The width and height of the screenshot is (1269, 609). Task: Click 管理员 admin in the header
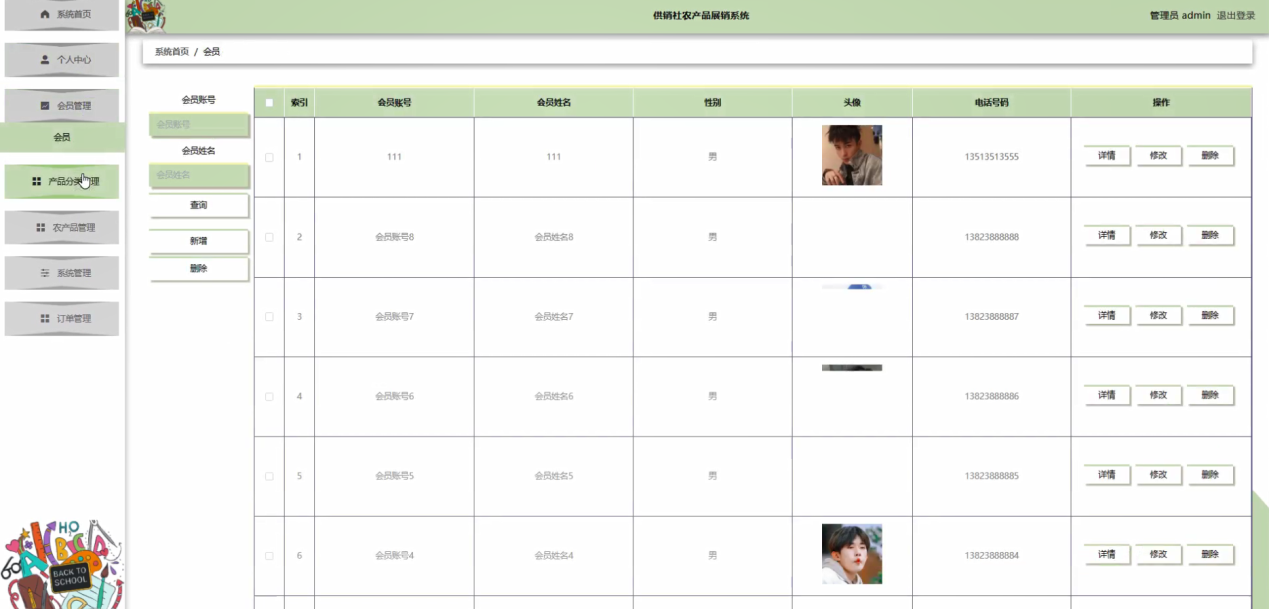1180,16
